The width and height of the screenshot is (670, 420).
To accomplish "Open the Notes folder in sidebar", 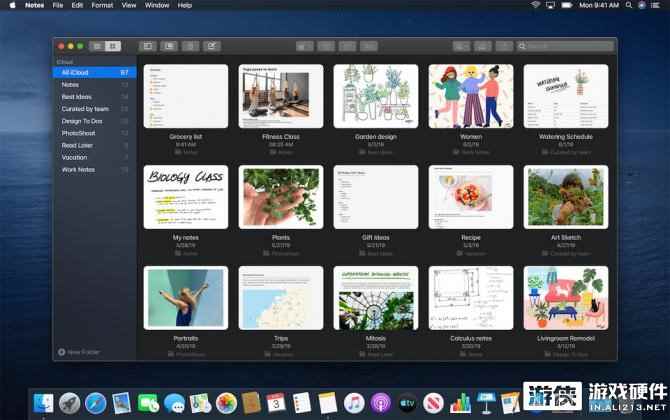I will tap(94, 85).
